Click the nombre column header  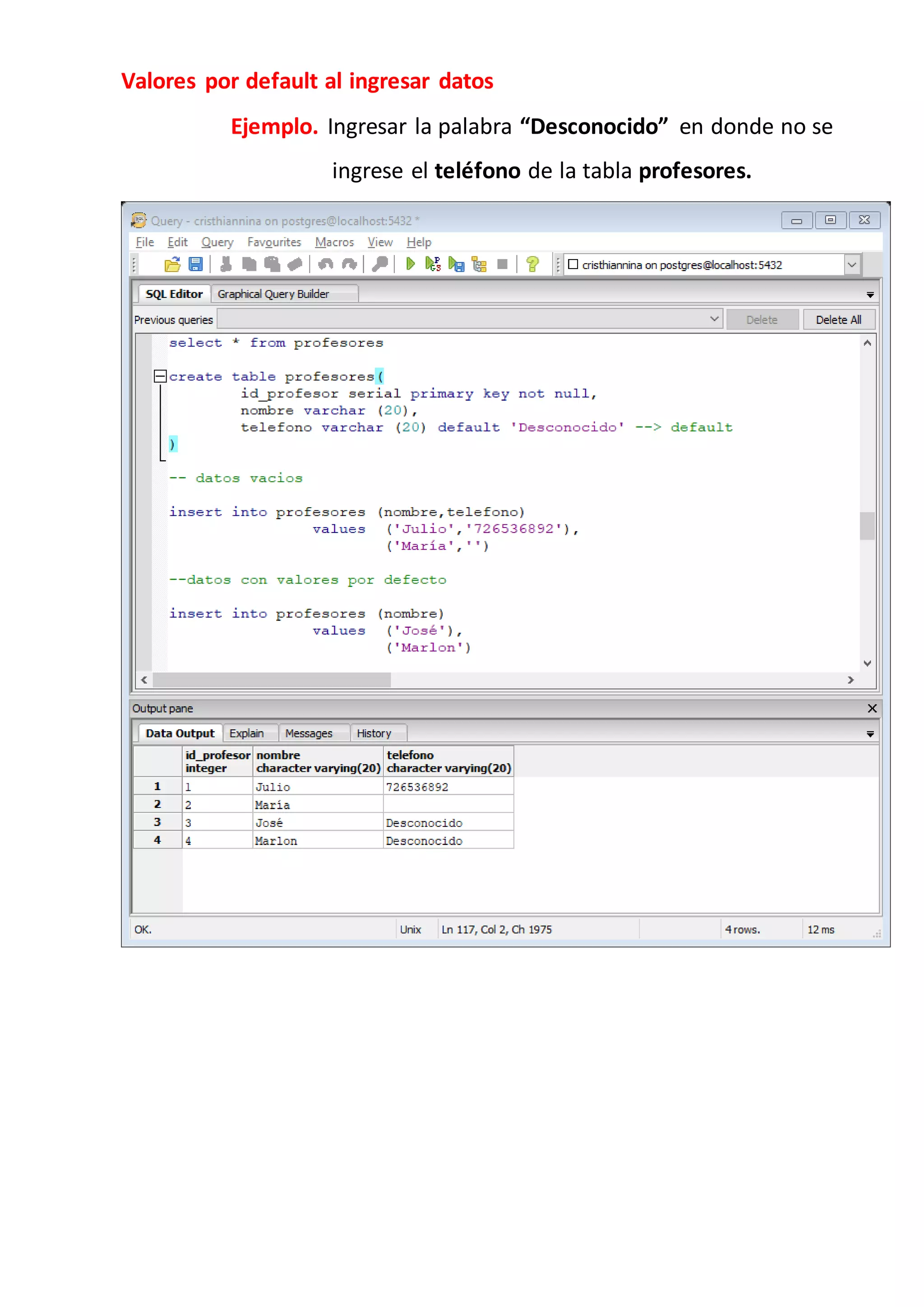(318, 762)
